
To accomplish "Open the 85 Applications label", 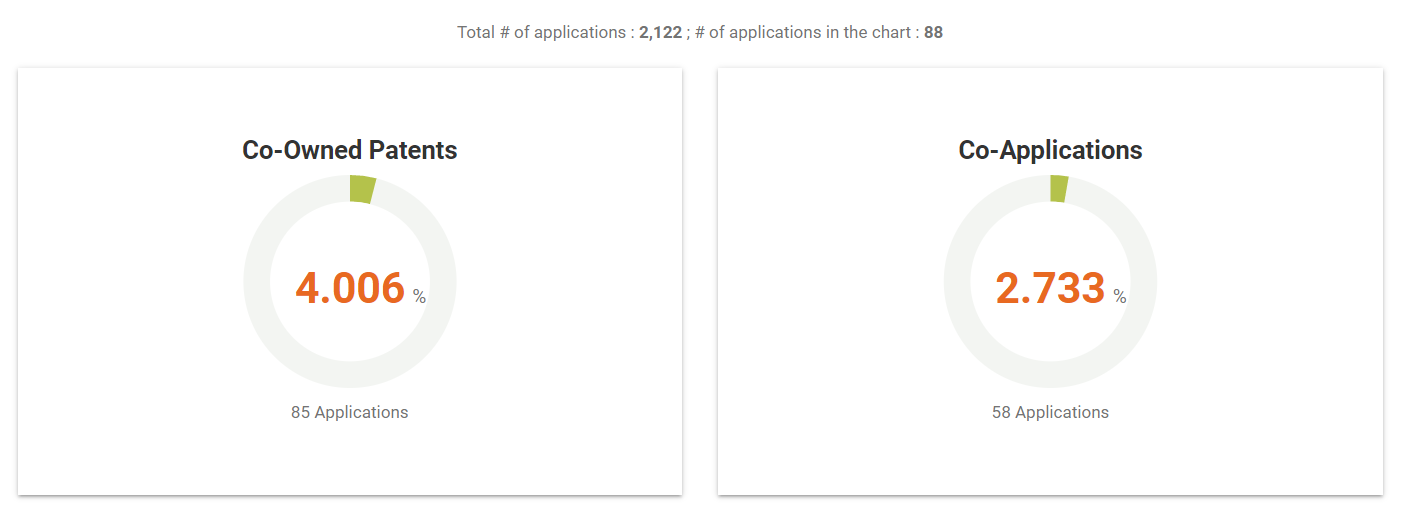I will [350, 412].
